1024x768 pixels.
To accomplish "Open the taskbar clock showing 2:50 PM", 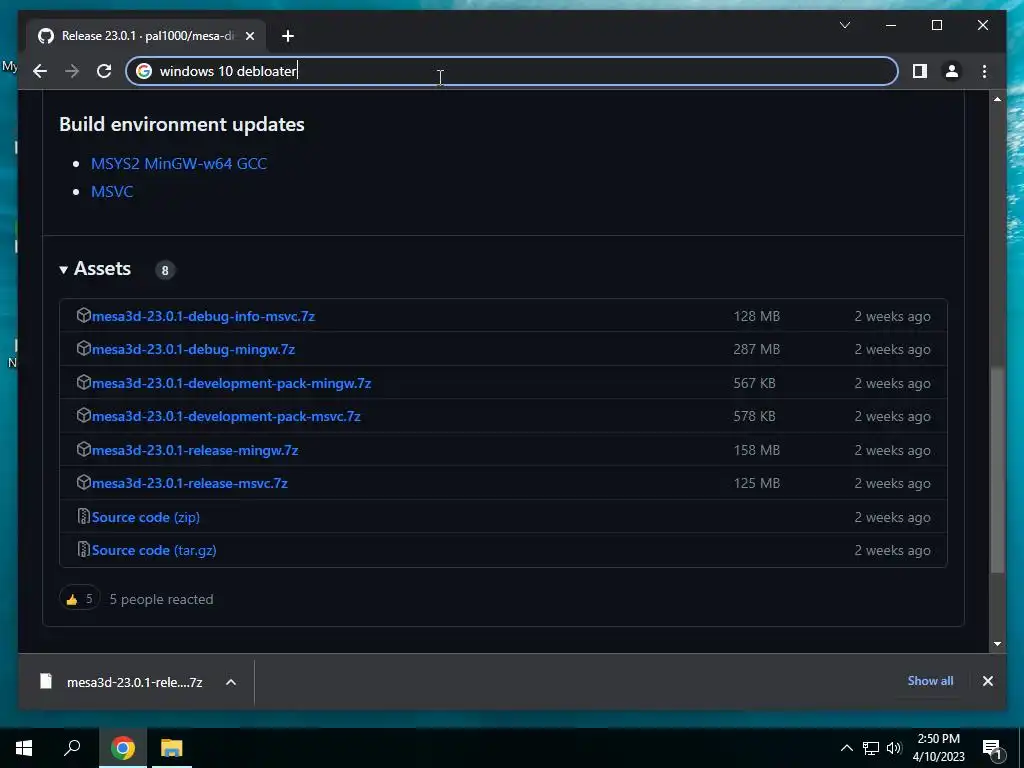I will coord(938,748).
